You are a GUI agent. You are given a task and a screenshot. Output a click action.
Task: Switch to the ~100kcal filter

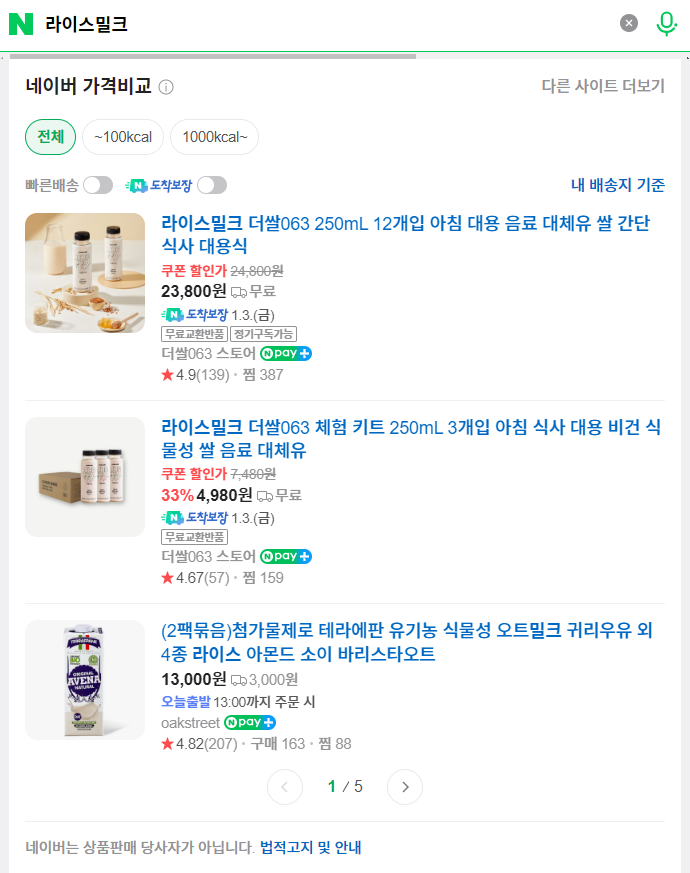pos(122,136)
